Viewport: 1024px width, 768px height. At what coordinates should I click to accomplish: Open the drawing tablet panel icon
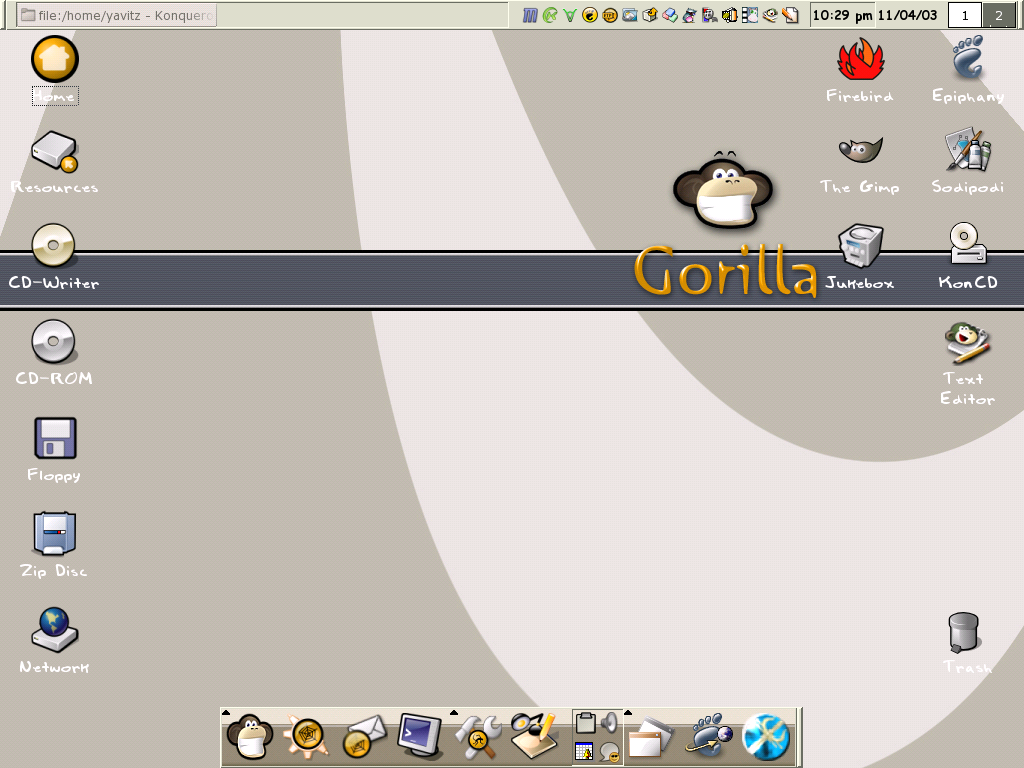pyautogui.click(x=535, y=737)
